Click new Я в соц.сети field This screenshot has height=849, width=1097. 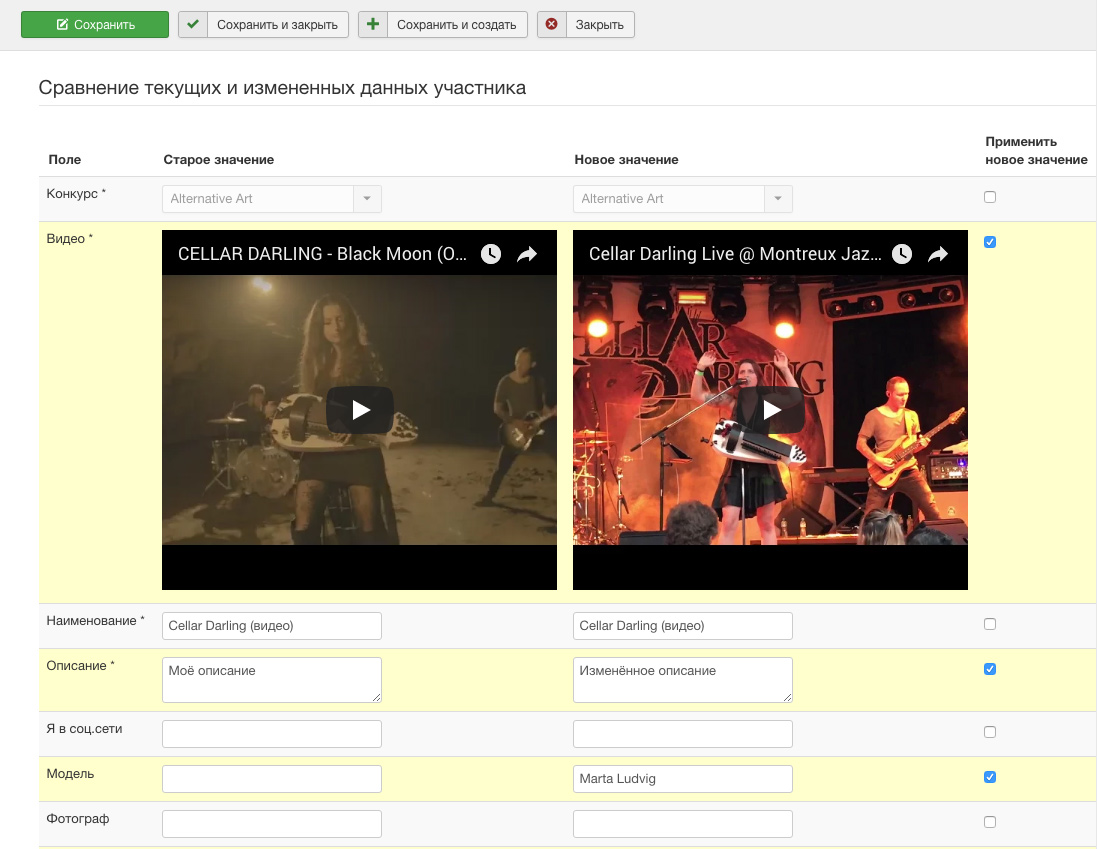click(683, 734)
